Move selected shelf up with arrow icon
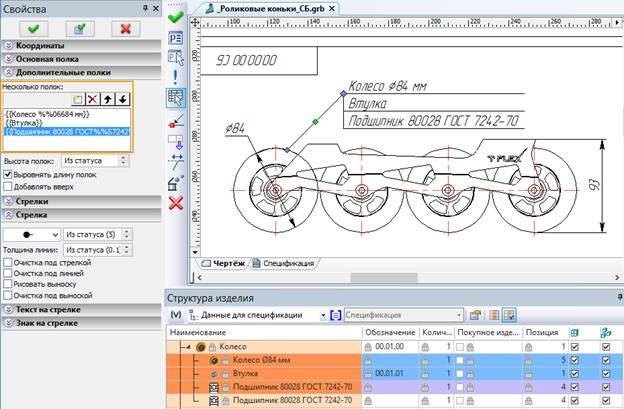624x409 pixels. (x=107, y=100)
